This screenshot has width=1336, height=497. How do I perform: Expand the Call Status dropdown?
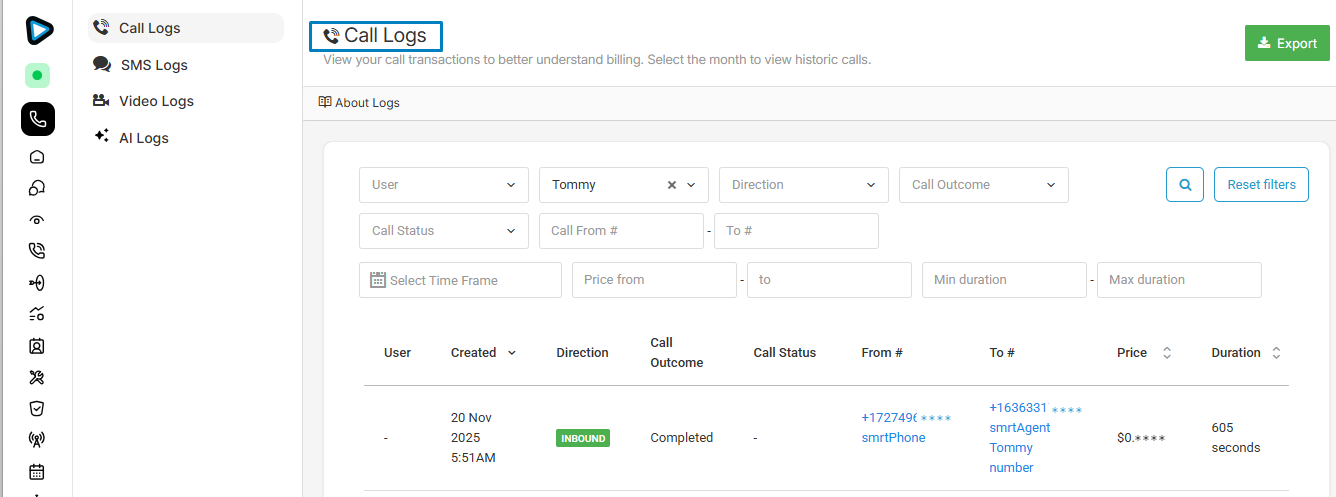click(x=444, y=231)
